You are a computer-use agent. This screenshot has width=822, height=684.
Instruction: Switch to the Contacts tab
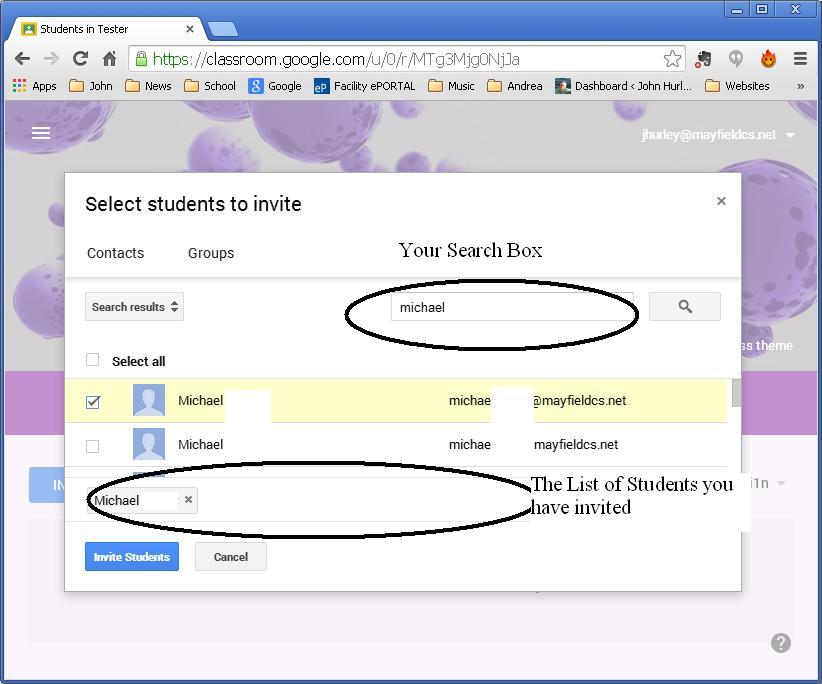pyautogui.click(x=115, y=253)
